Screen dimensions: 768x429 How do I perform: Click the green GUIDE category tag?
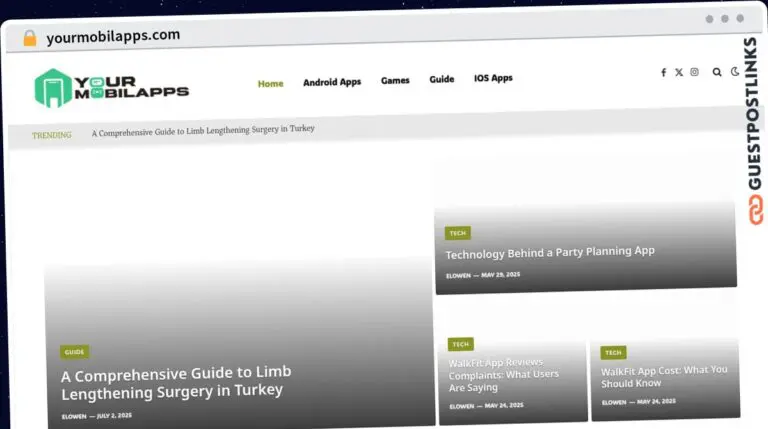[74, 352]
